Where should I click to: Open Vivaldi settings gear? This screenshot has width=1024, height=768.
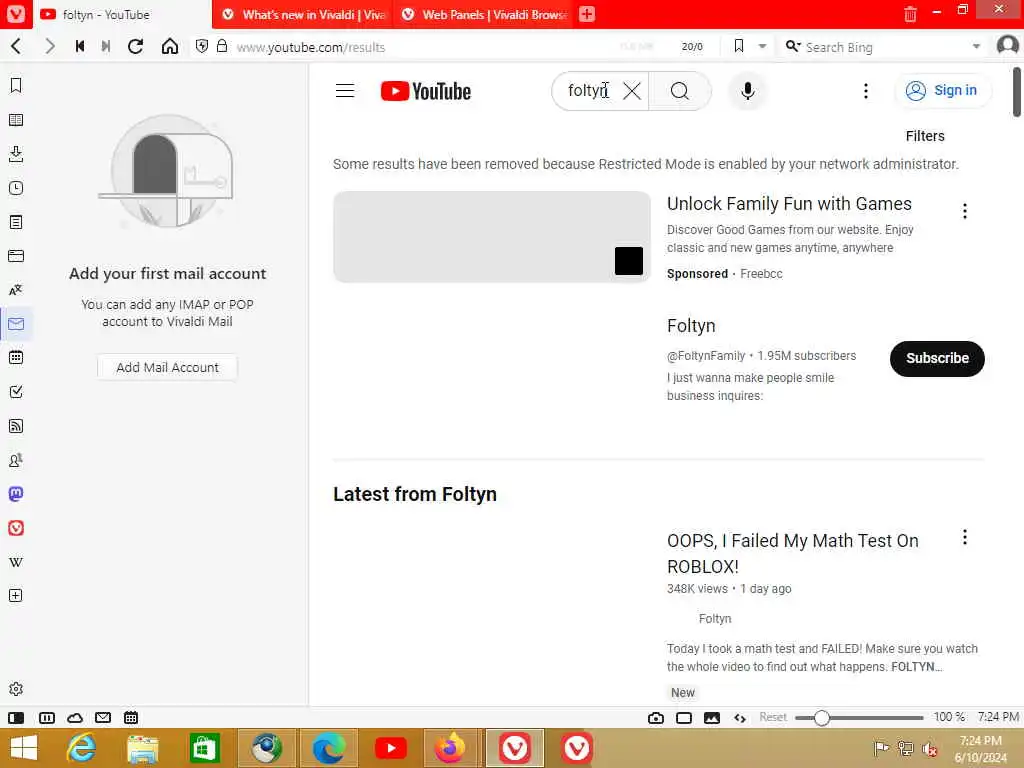[16, 689]
